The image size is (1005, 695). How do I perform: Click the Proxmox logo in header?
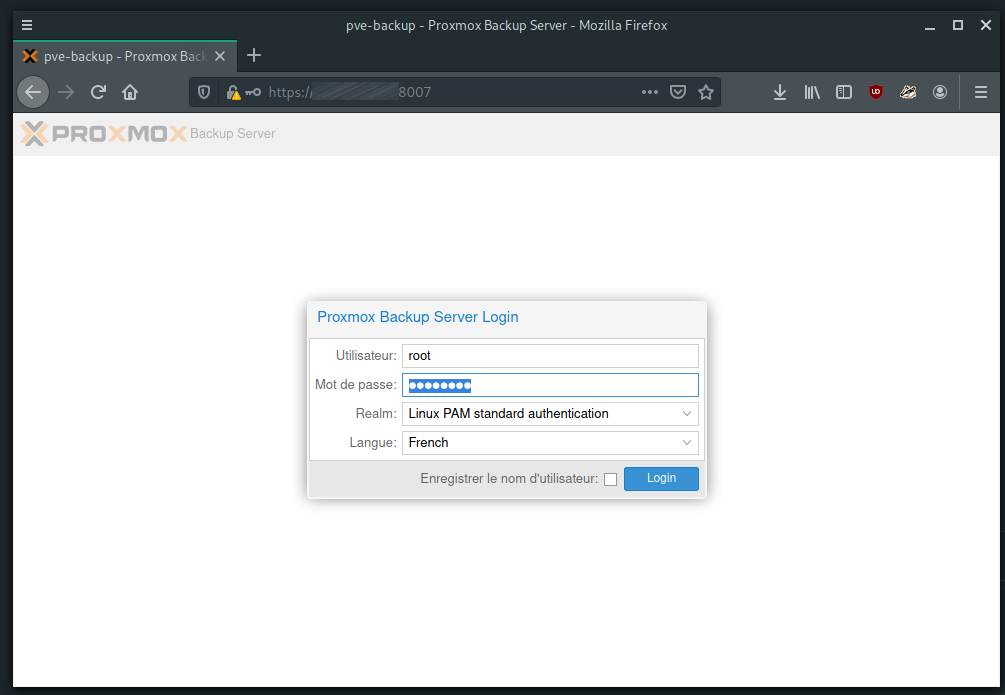click(103, 133)
